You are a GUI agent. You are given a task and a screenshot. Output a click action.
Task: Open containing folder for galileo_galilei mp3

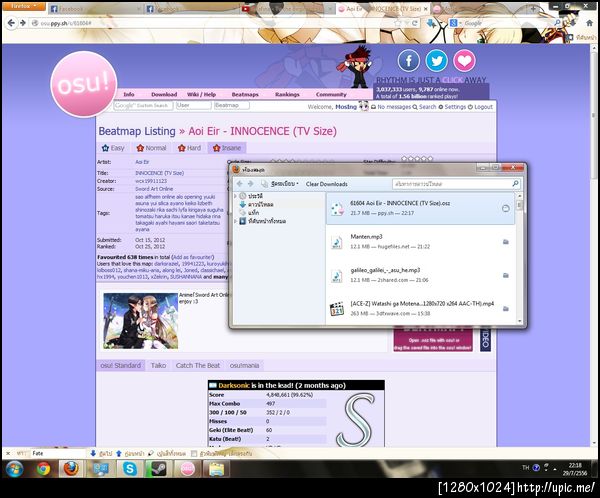coord(505,275)
